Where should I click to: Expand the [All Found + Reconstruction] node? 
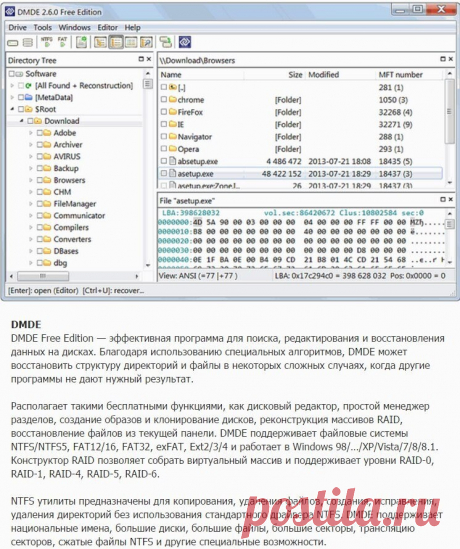(12, 85)
